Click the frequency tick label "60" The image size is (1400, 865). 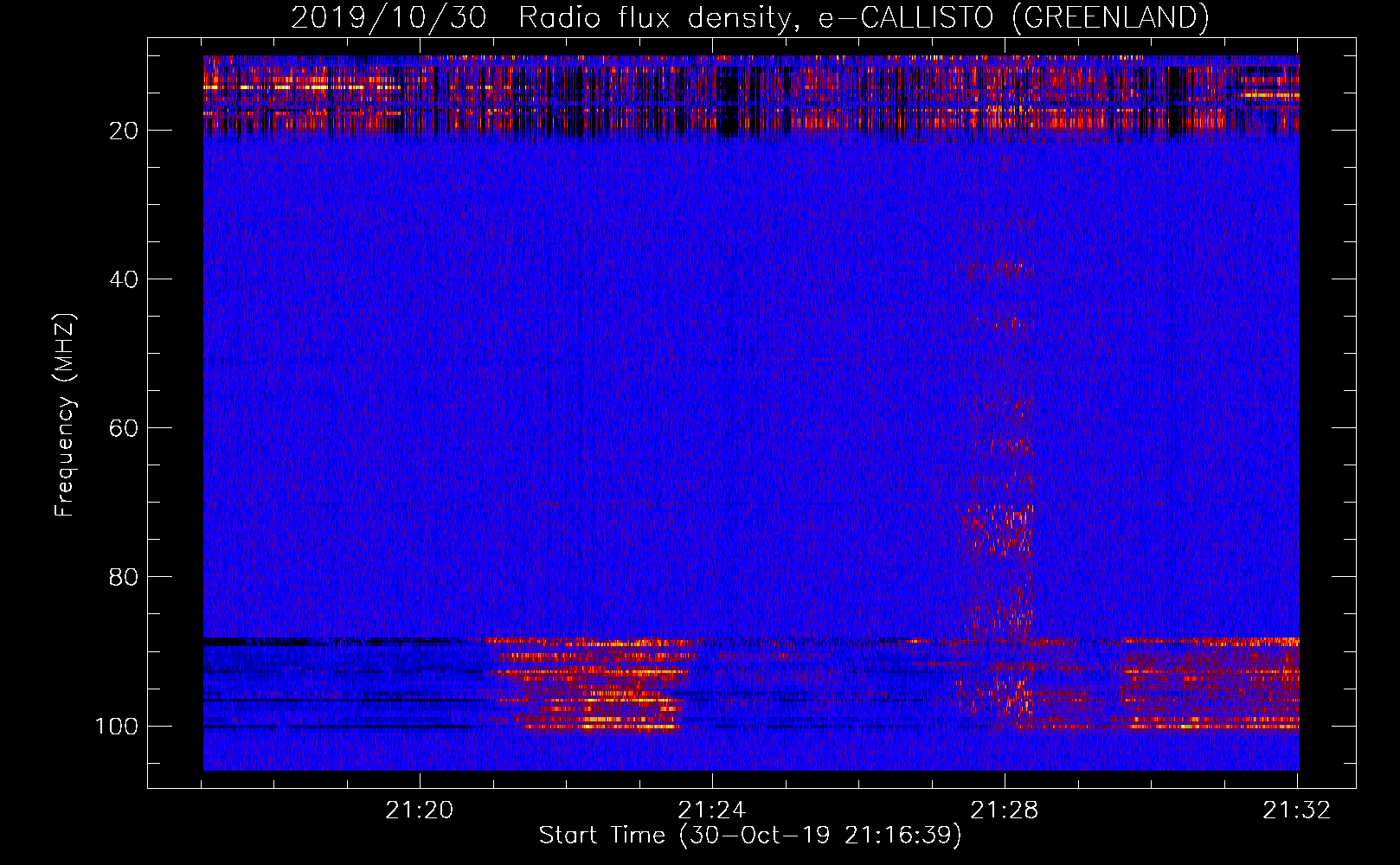pyautogui.click(x=124, y=428)
